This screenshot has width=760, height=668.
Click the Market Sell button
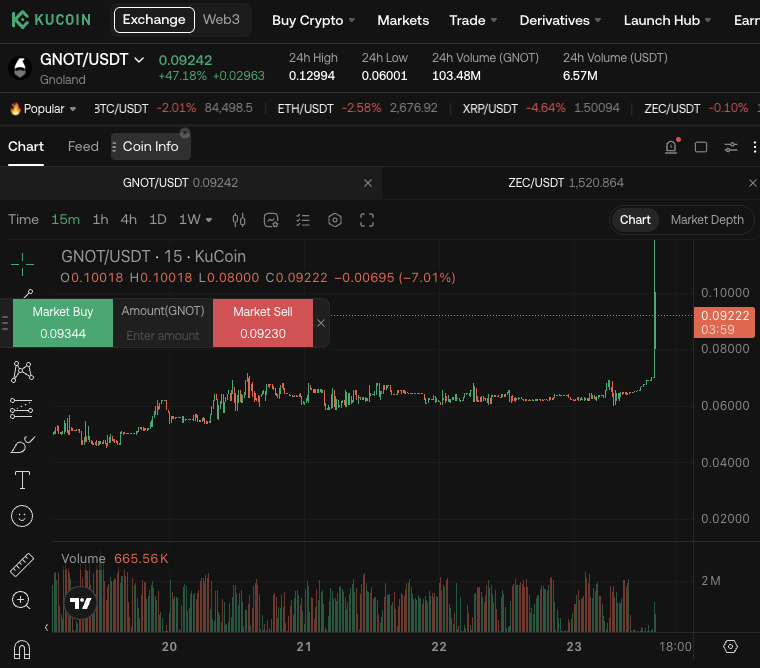pos(263,323)
